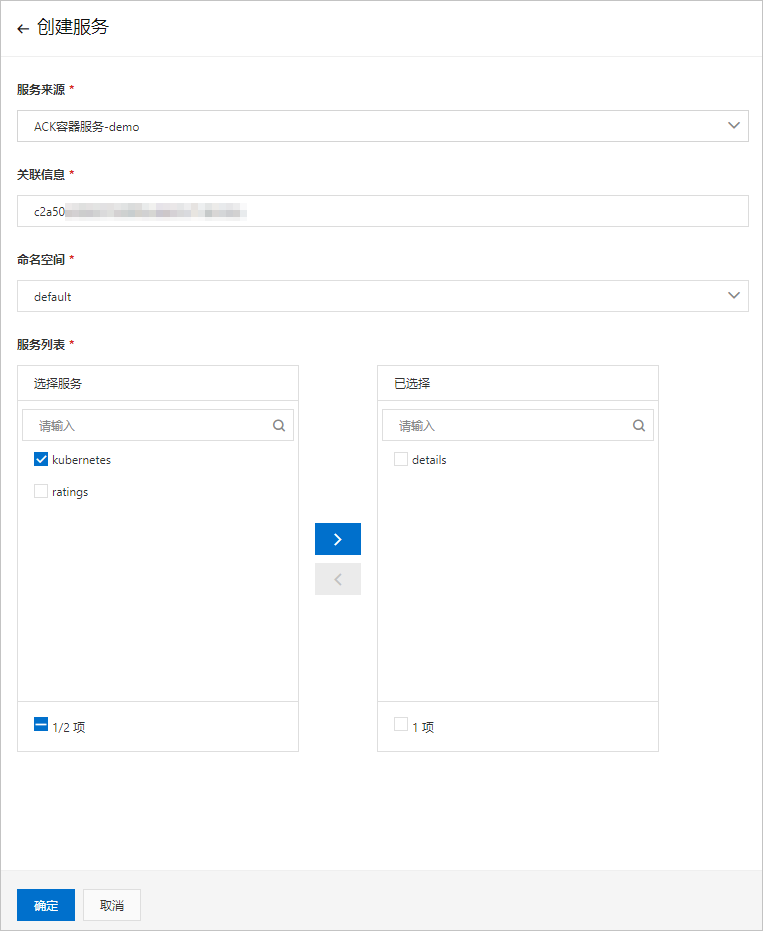Go back using the arrow beside 创建服务
Image resolution: width=763 pixels, height=931 pixels.
(x=23, y=28)
